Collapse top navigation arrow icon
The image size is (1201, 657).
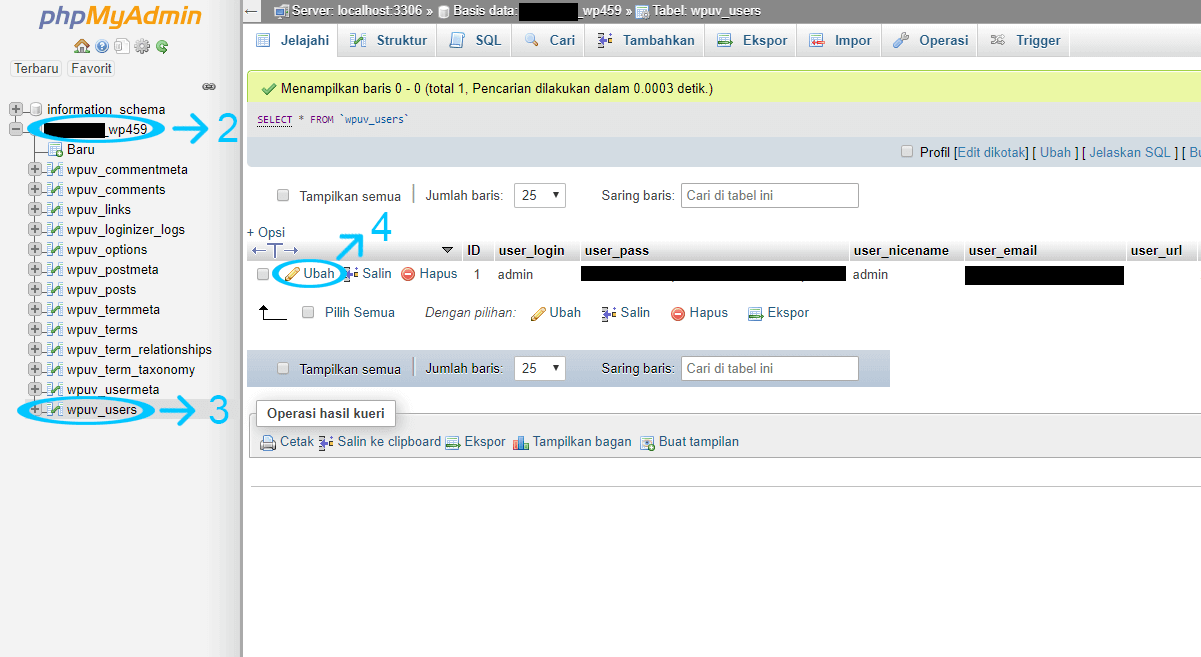(x=252, y=11)
